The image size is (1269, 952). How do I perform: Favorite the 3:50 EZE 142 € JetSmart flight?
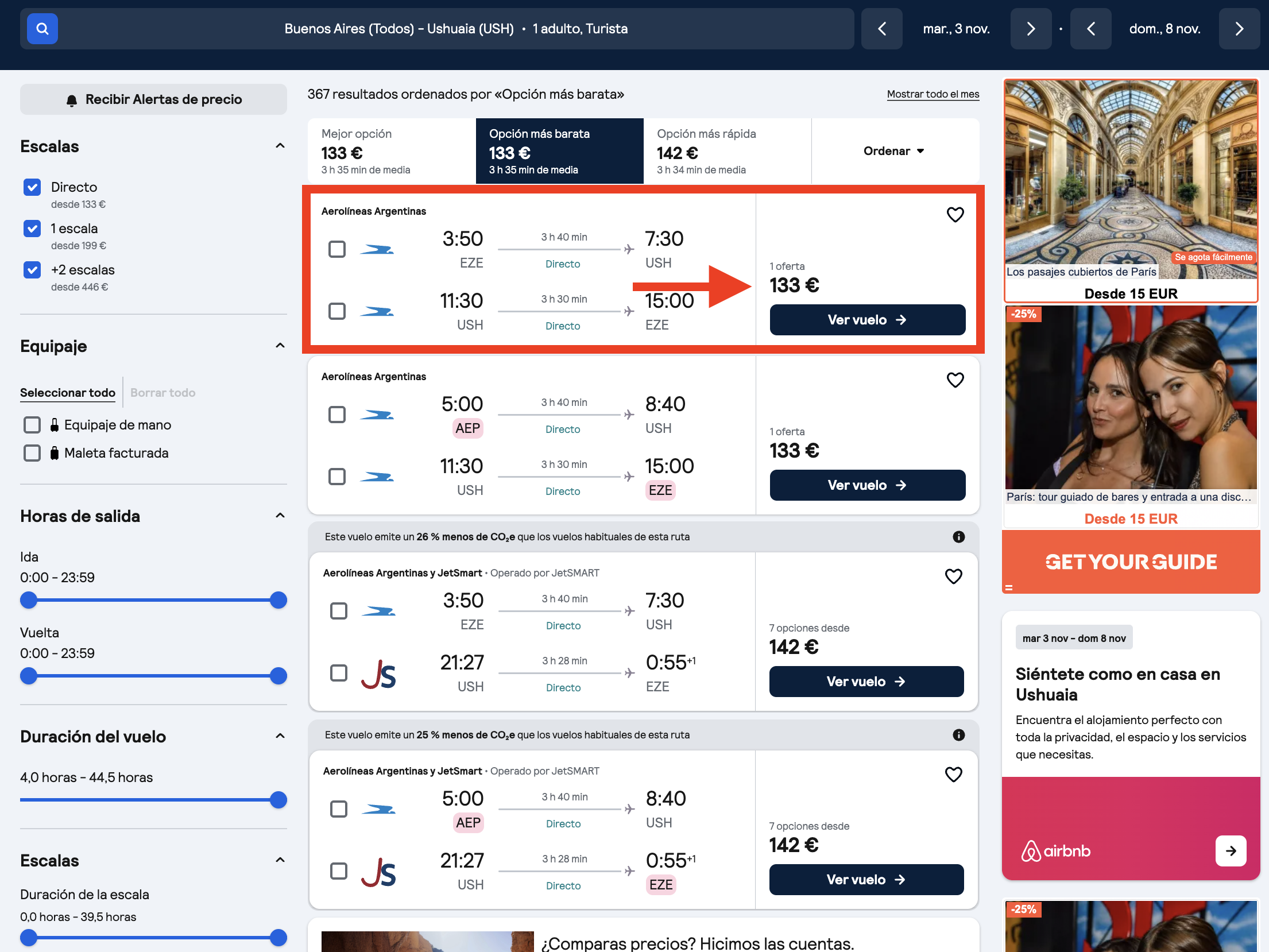[x=953, y=576]
